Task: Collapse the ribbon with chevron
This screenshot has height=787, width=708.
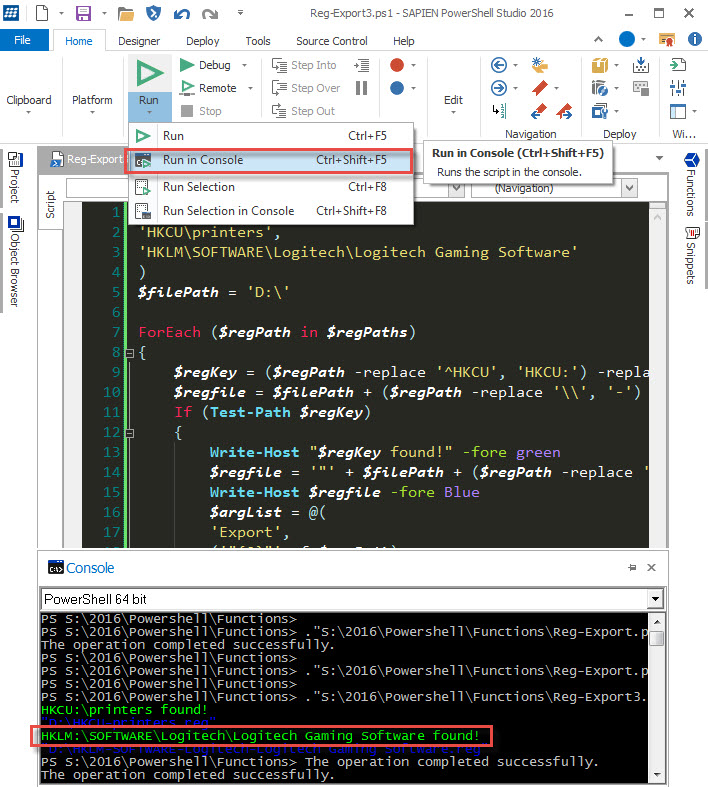Action: tap(598, 39)
